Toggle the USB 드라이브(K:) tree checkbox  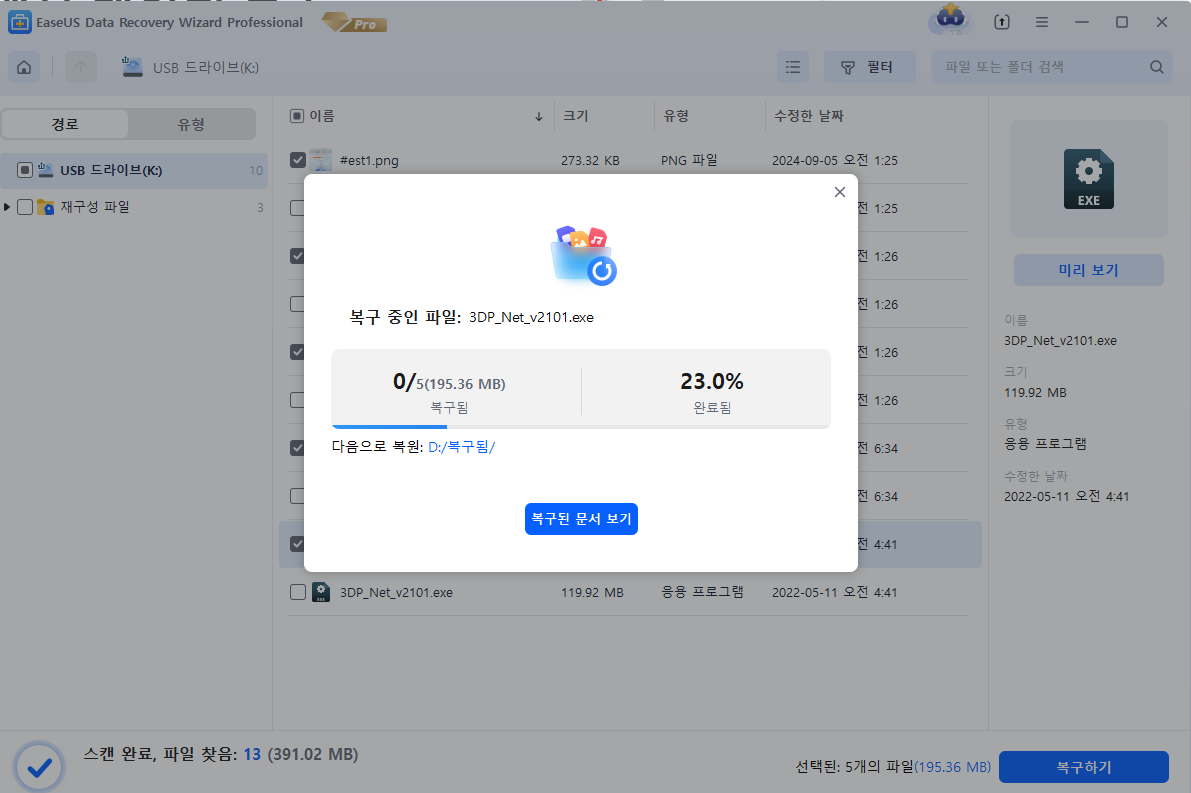[x=25, y=170]
